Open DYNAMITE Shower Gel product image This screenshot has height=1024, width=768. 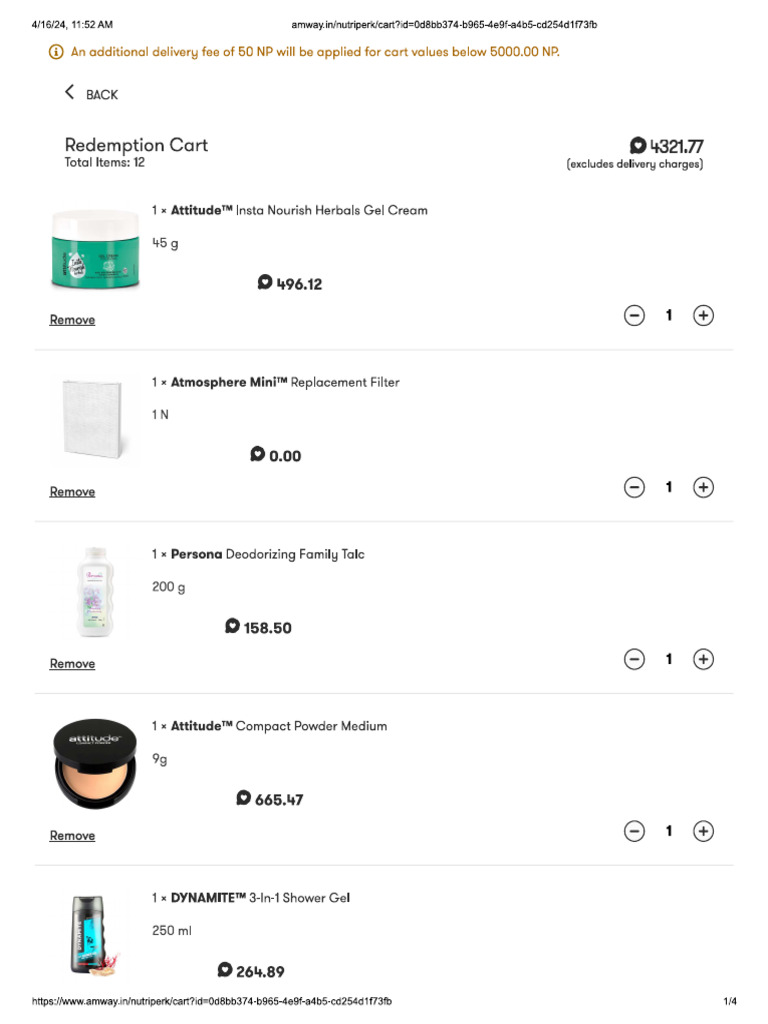pos(95,935)
